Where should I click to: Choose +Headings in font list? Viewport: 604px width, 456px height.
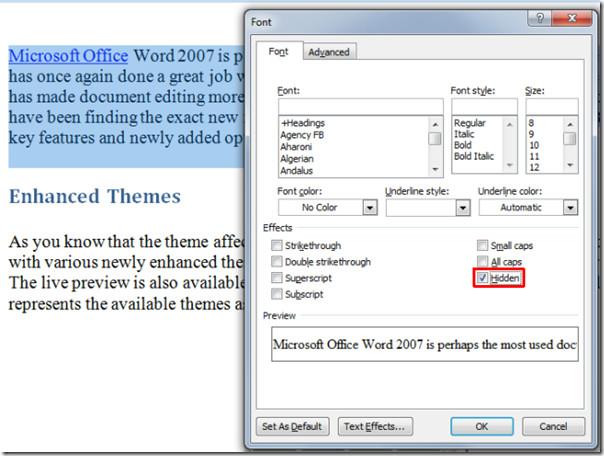(x=303, y=123)
